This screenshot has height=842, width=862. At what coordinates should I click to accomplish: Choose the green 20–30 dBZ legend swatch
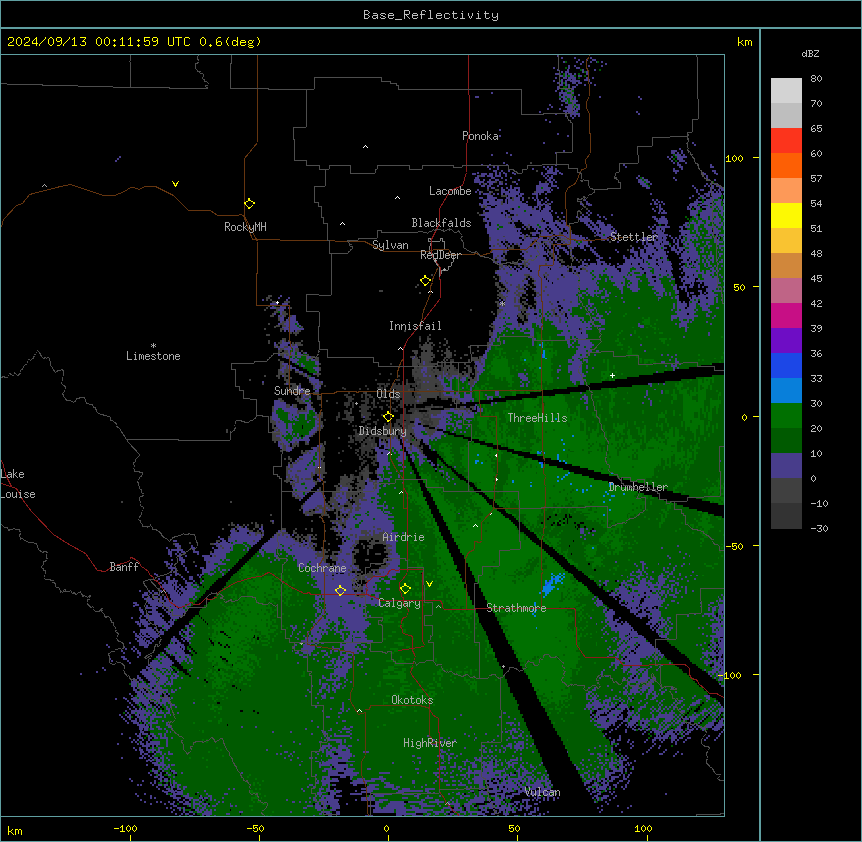786,416
